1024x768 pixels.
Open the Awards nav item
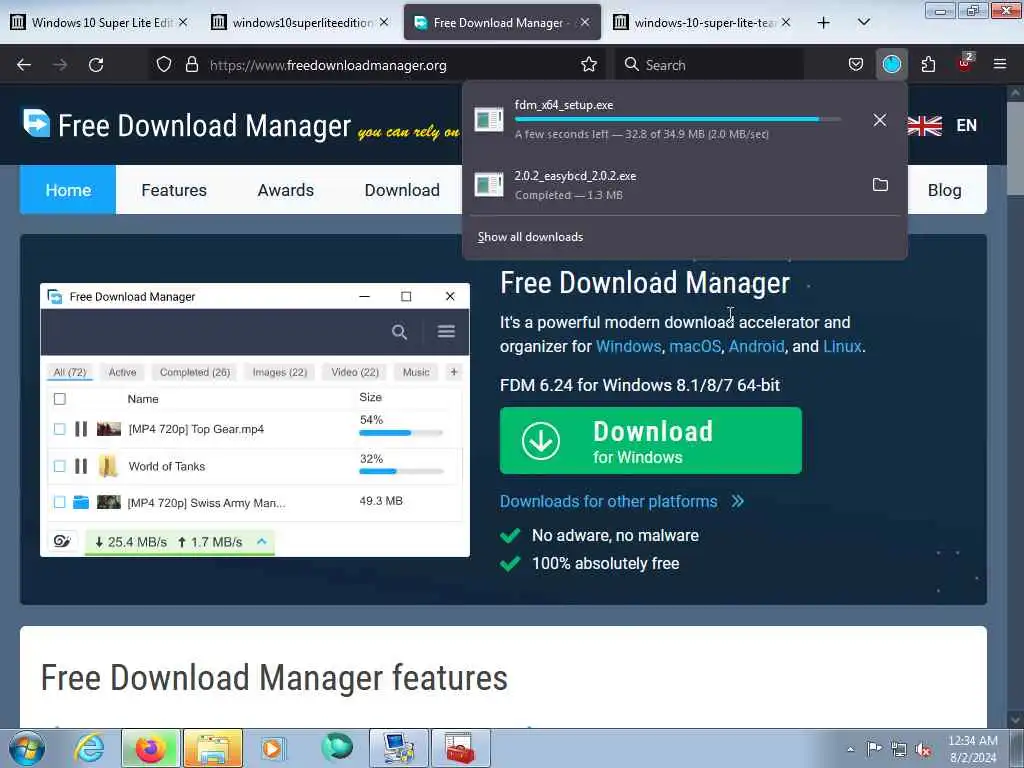pyautogui.click(x=285, y=190)
